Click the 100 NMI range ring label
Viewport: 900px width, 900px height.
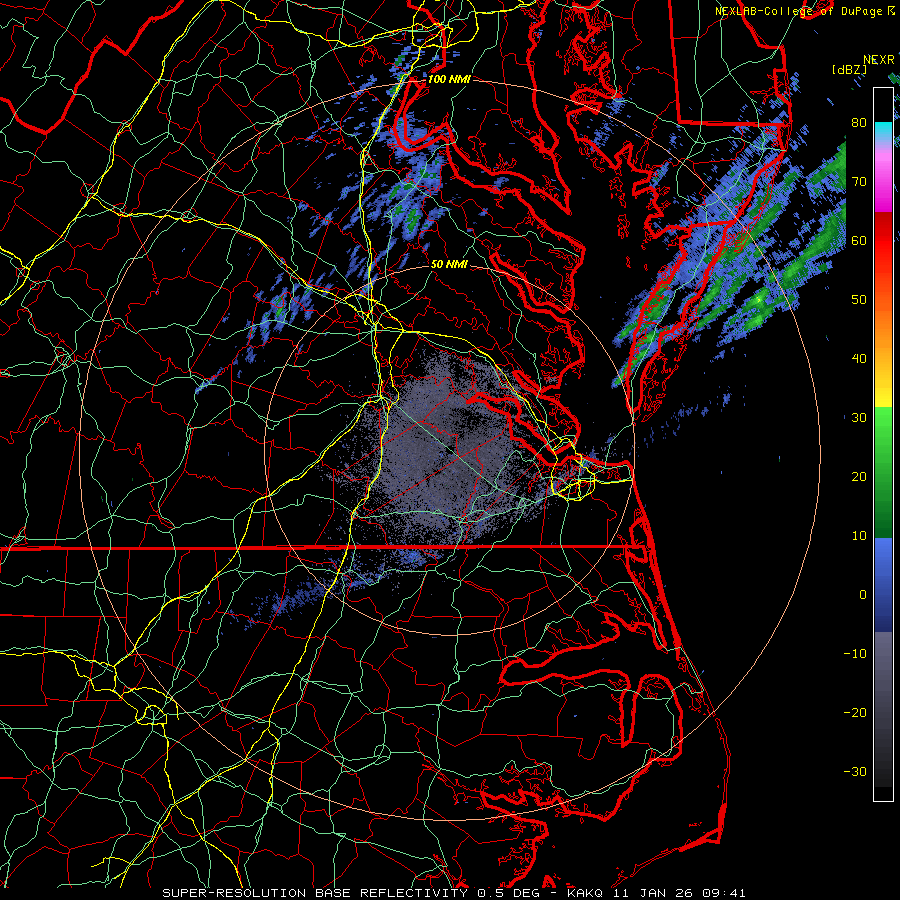(x=449, y=79)
